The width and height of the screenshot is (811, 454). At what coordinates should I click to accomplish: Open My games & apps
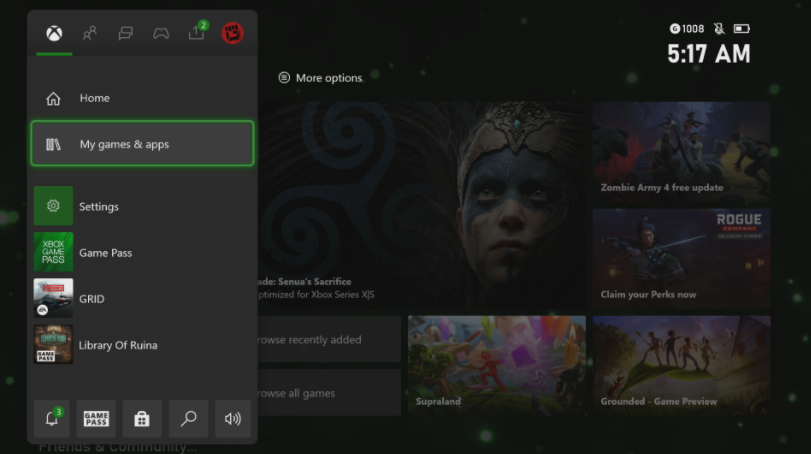tap(142, 144)
